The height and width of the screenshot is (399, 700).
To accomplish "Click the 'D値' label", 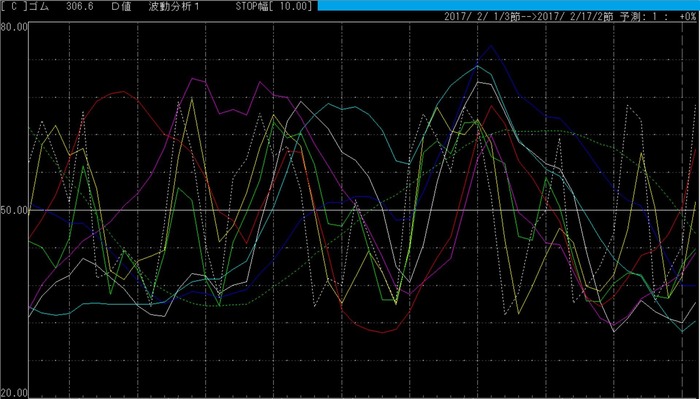I will tap(121, 6).
